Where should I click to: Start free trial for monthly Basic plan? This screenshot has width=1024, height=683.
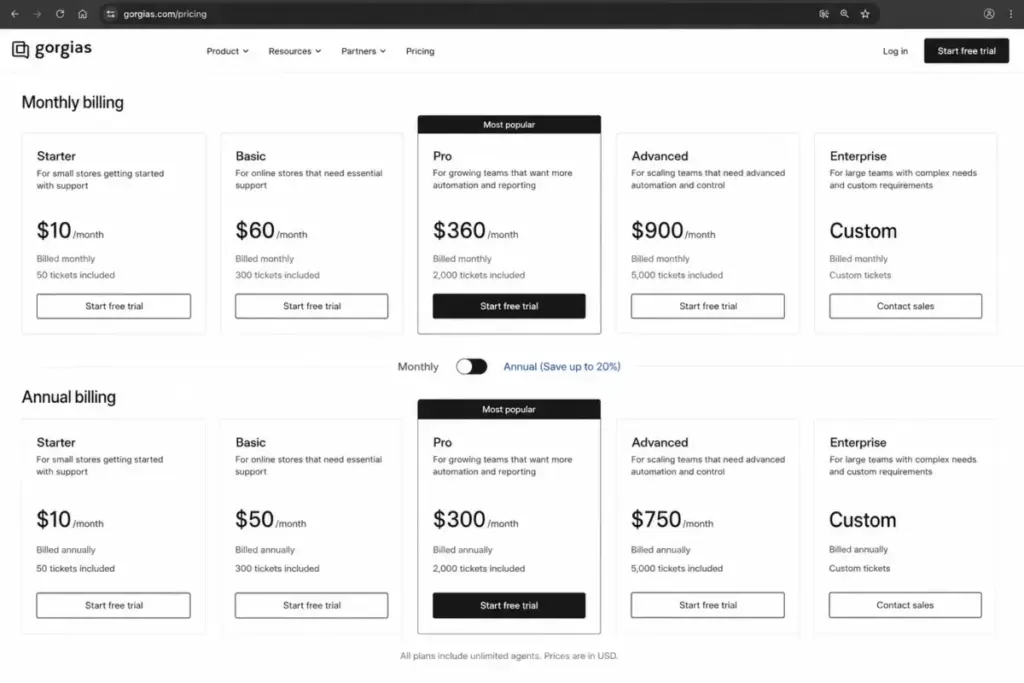(312, 306)
